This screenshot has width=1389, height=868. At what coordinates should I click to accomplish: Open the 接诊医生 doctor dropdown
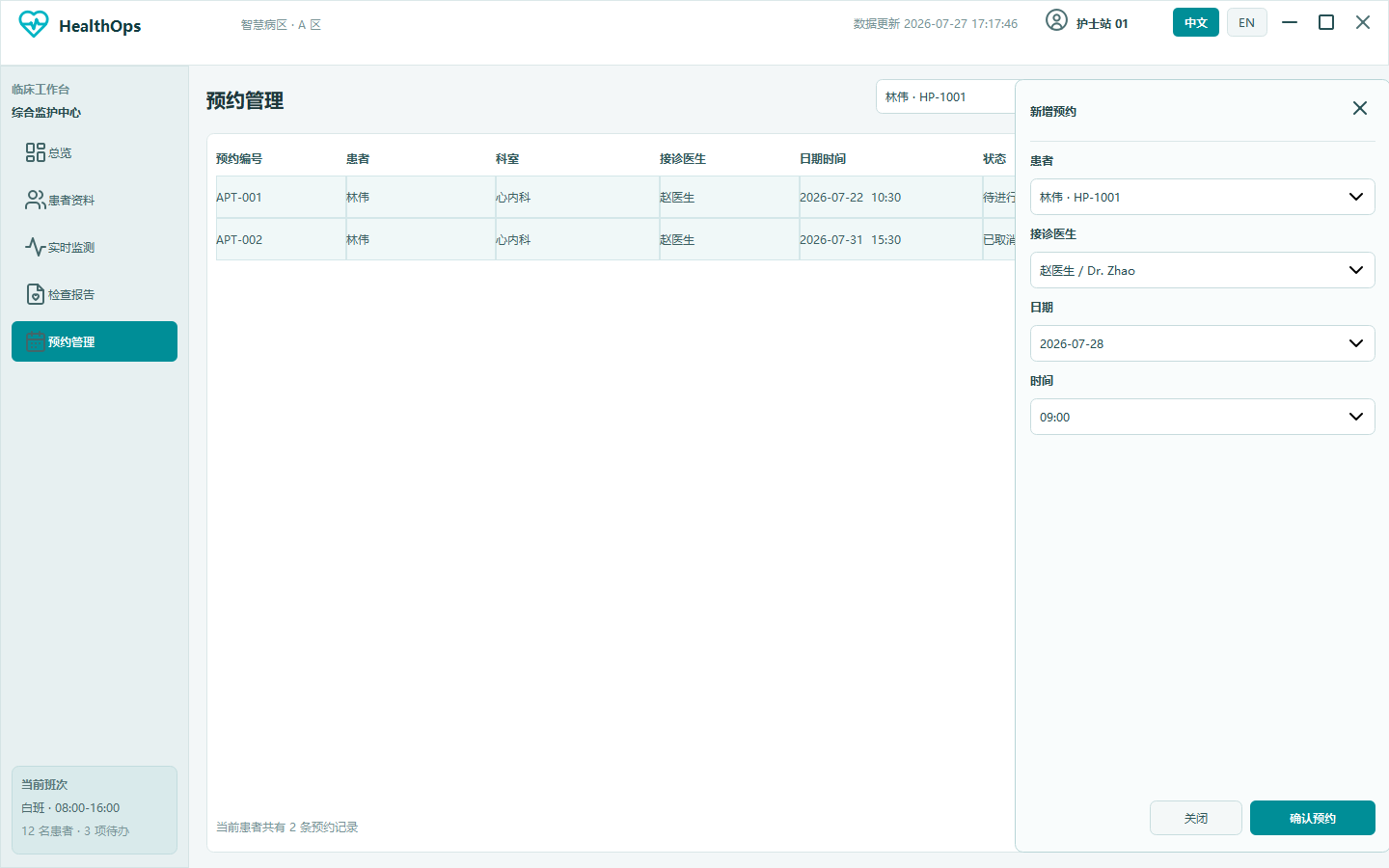[x=1203, y=270]
